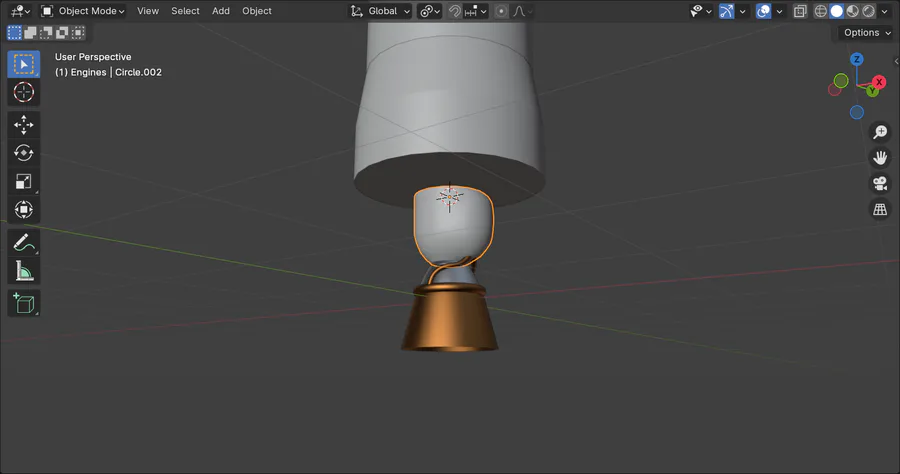Open Global transform orientation dropdown
900x474 pixels.
click(x=381, y=11)
